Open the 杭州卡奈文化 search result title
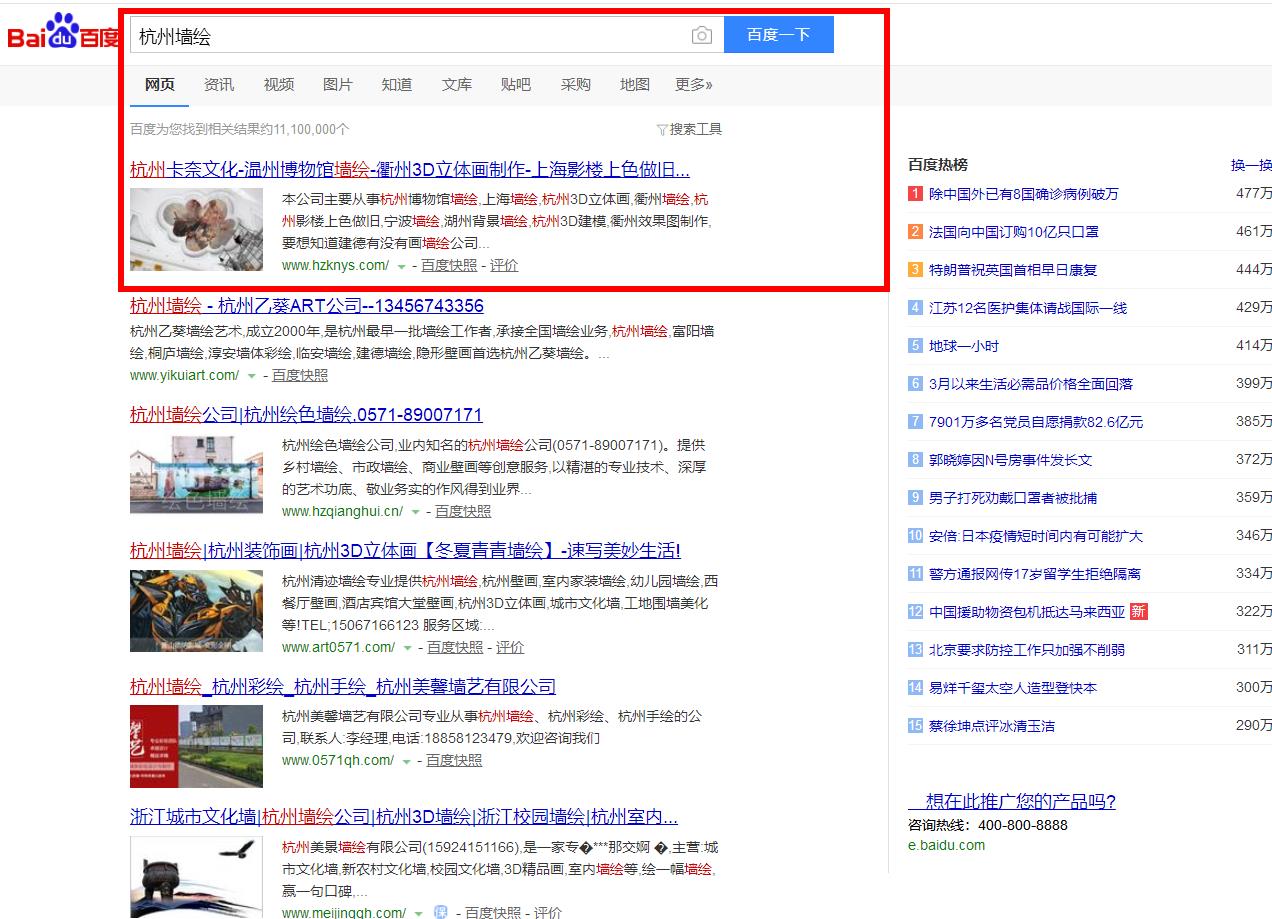The width and height of the screenshot is (1272, 919). [410, 169]
